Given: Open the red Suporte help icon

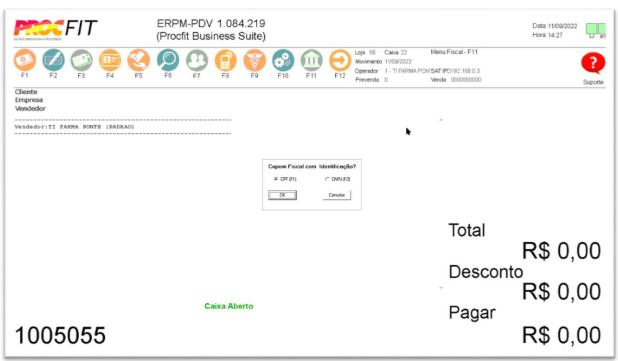Looking at the screenshot, I should [593, 63].
